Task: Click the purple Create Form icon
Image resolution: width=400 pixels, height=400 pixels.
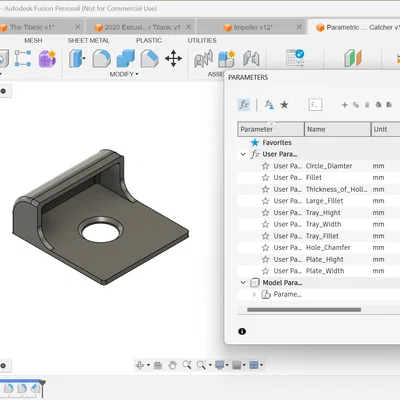Action: 47,59
